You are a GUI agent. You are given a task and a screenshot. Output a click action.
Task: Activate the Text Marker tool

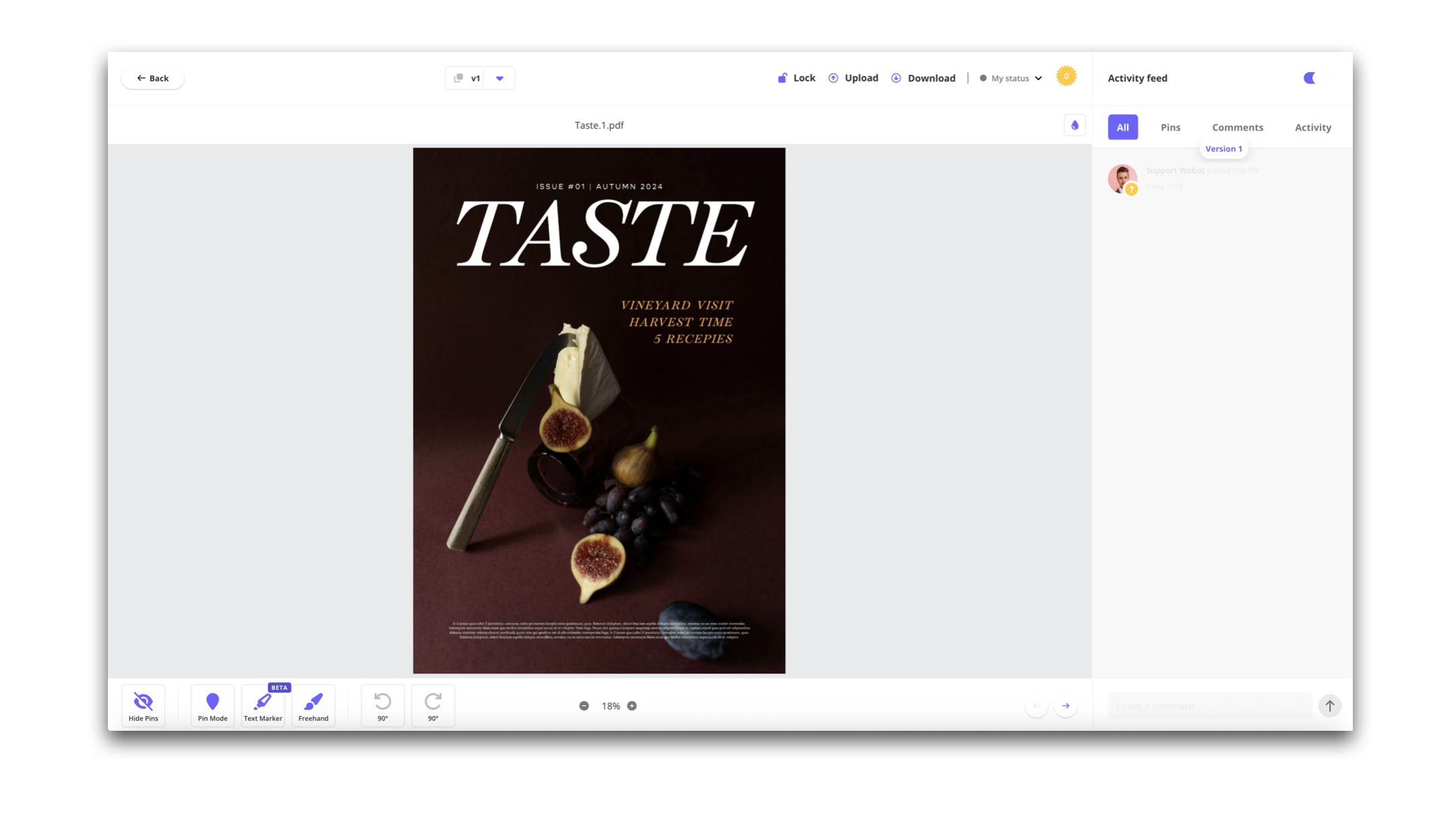[262, 706]
